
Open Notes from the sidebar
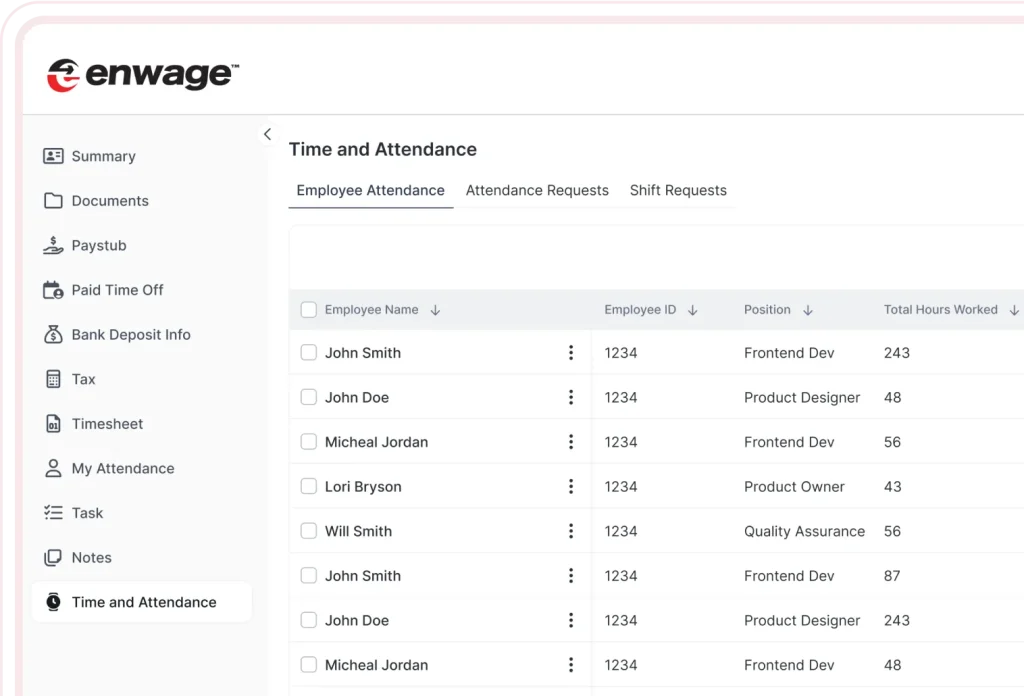coord(91,558)
